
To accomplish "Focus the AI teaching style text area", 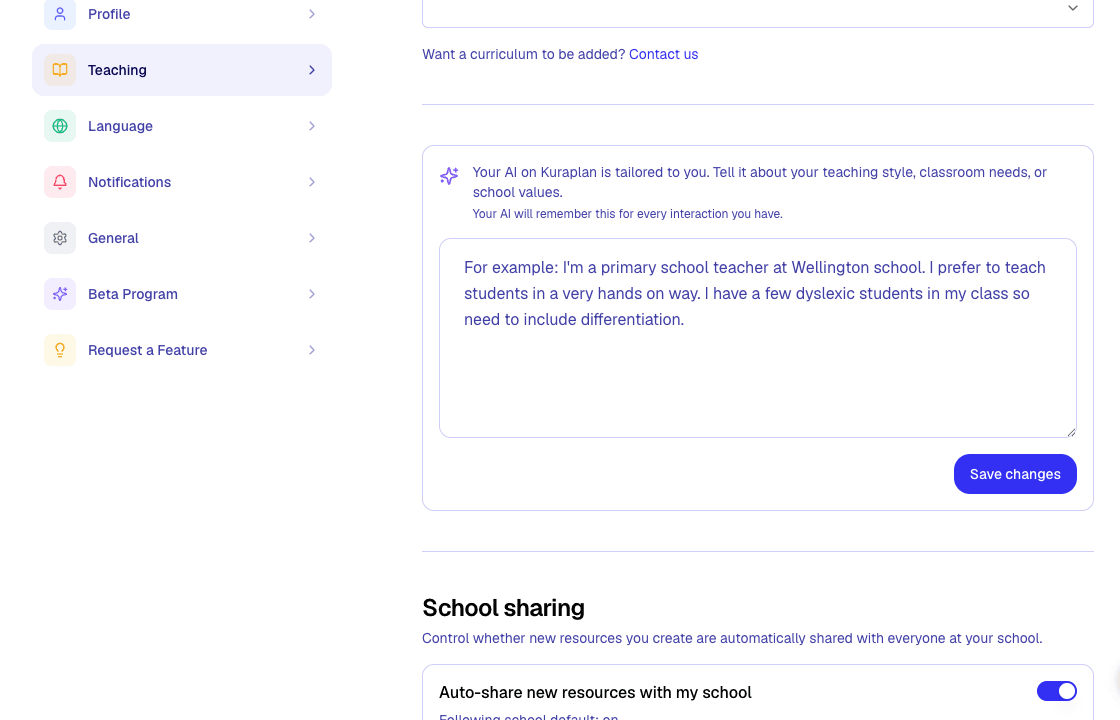I will 758,338.
